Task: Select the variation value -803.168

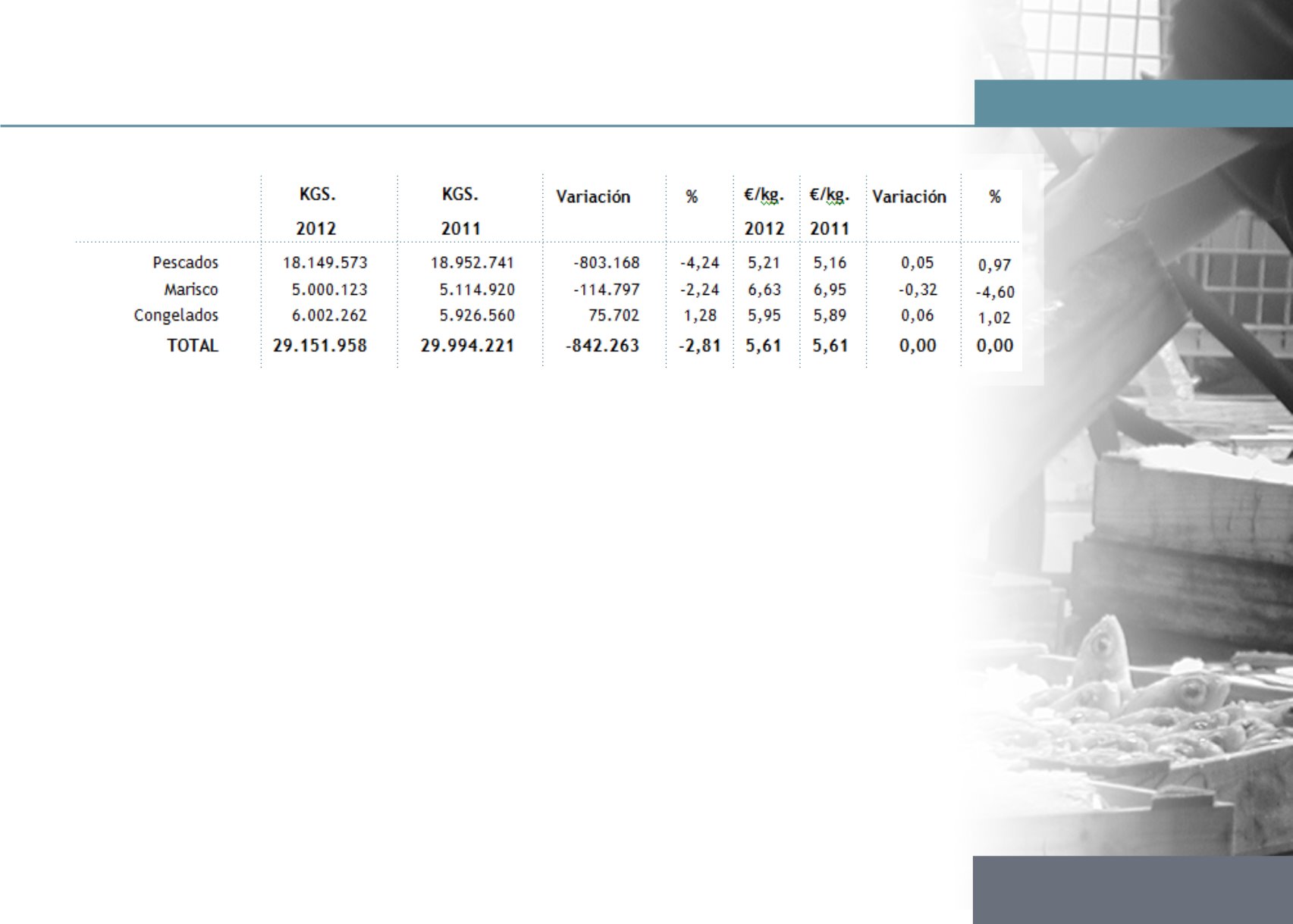Action: (607, 263)
